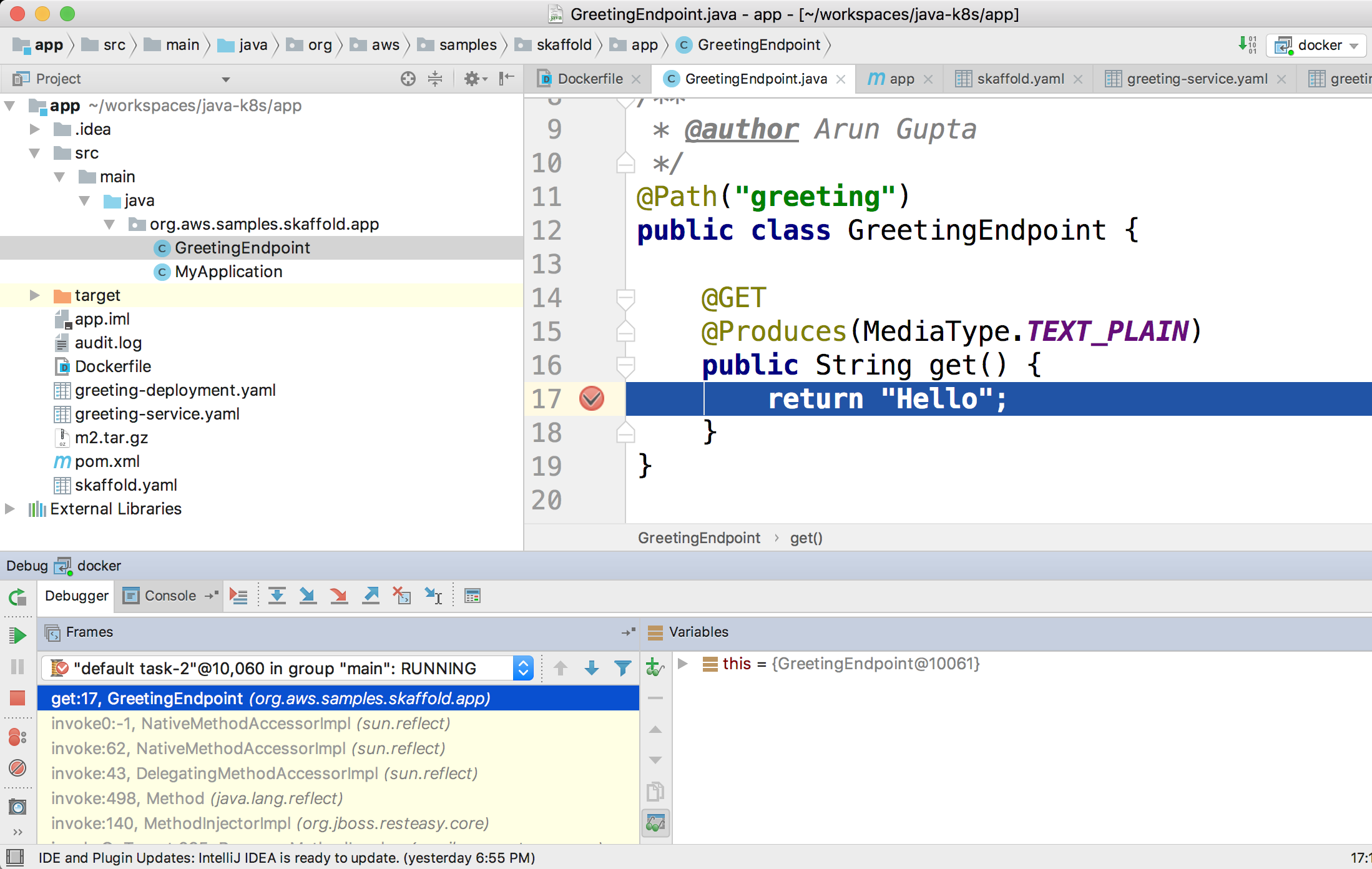Expand the target folder

[35, 295]
